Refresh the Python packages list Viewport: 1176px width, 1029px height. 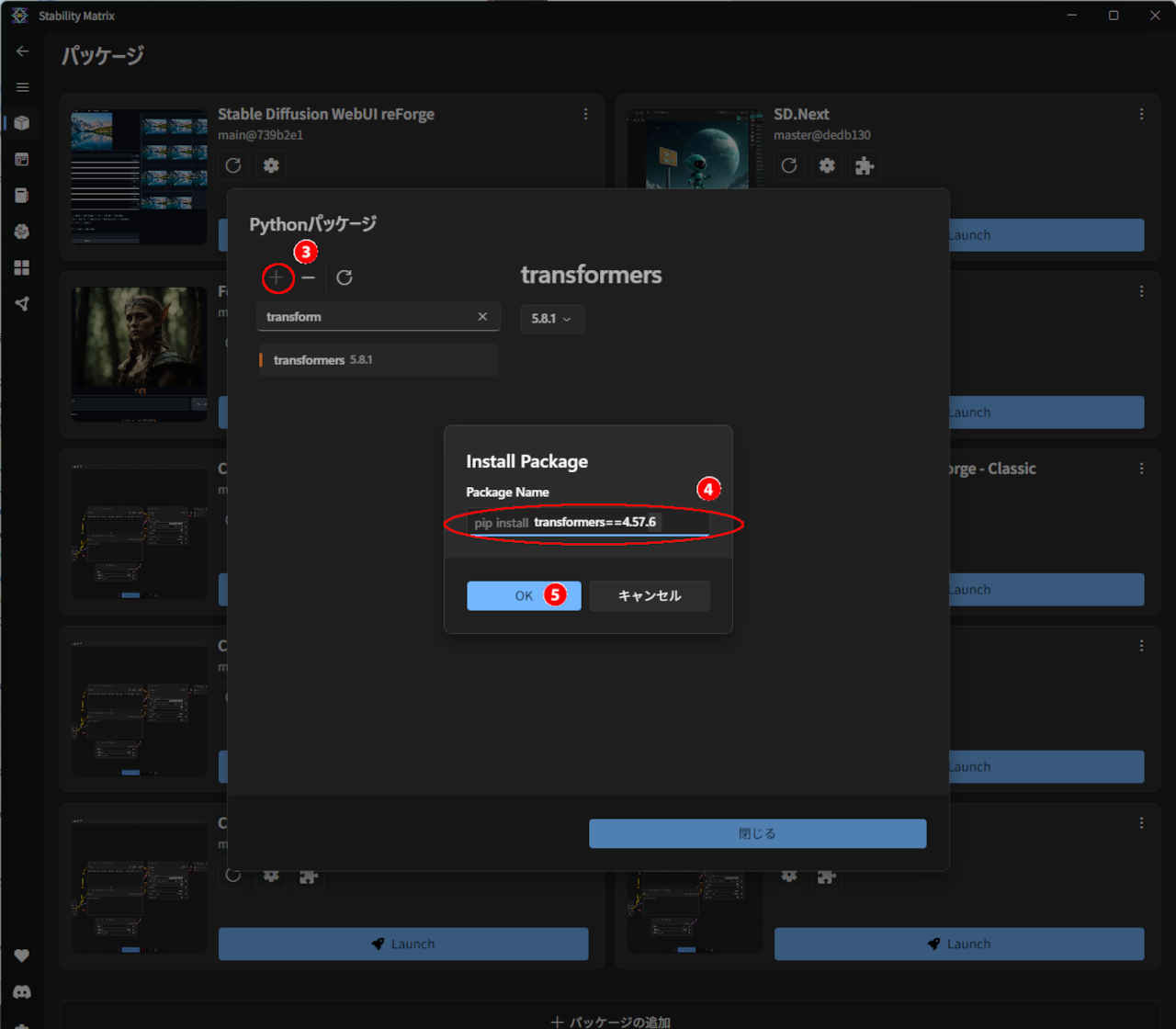point(345,277)
